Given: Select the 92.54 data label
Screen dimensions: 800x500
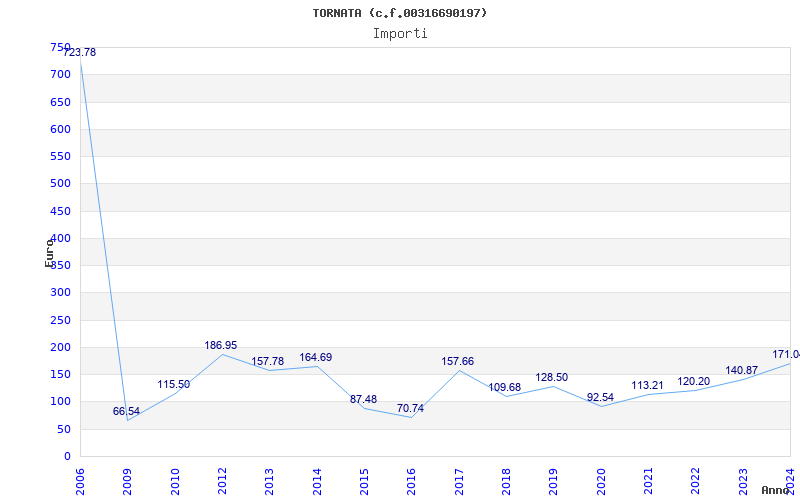Looking at the screenshot, I should click(x=601, y=397).
